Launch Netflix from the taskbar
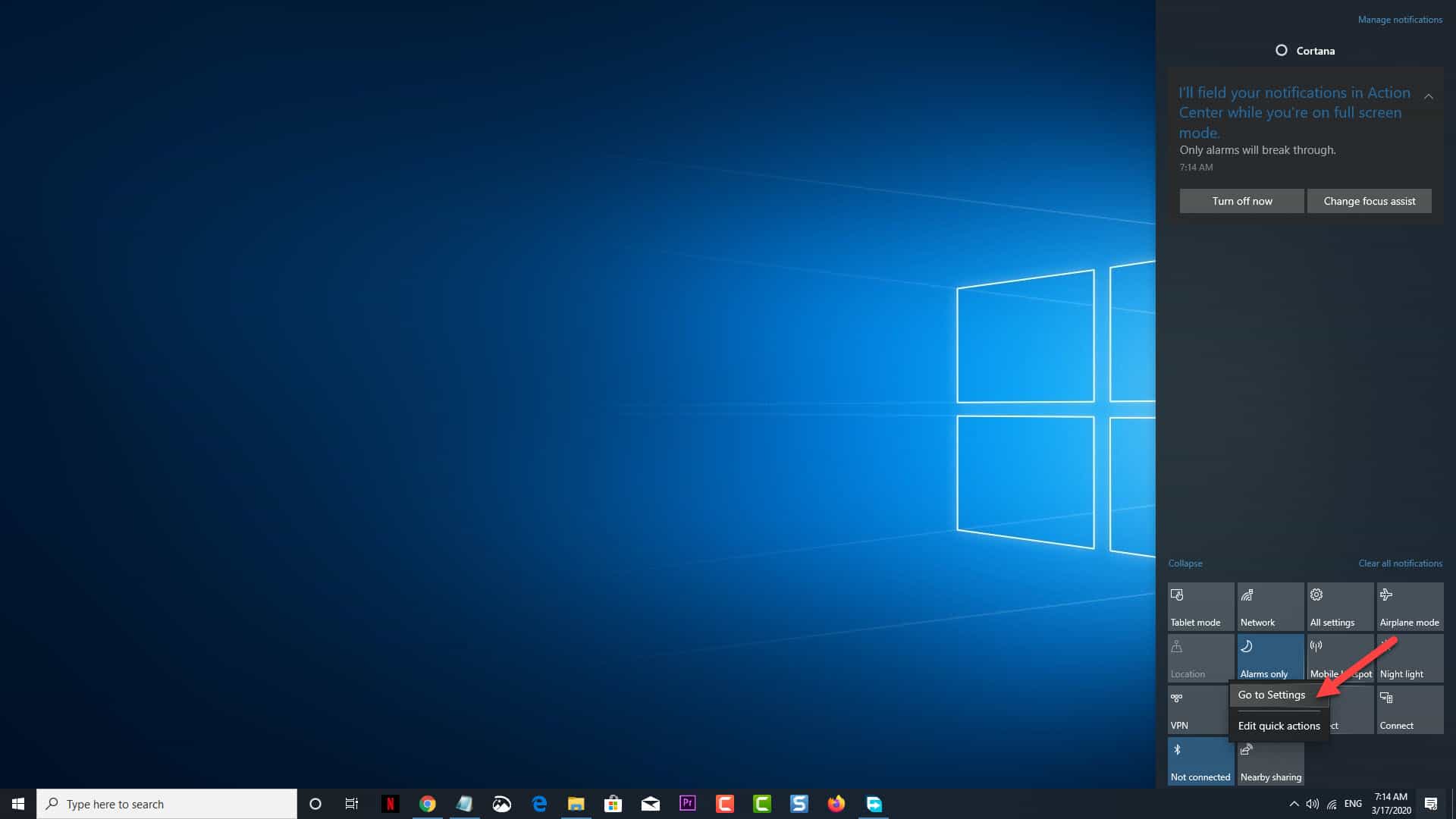This screenshot has height=819, width=1456. 390,804
